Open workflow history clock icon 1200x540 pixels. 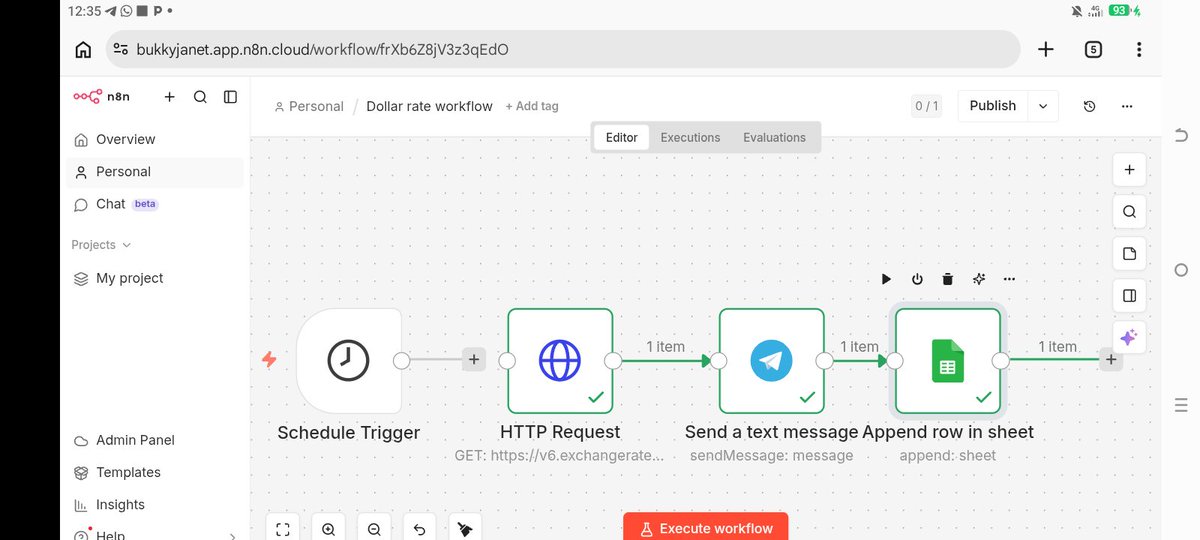1090,106
